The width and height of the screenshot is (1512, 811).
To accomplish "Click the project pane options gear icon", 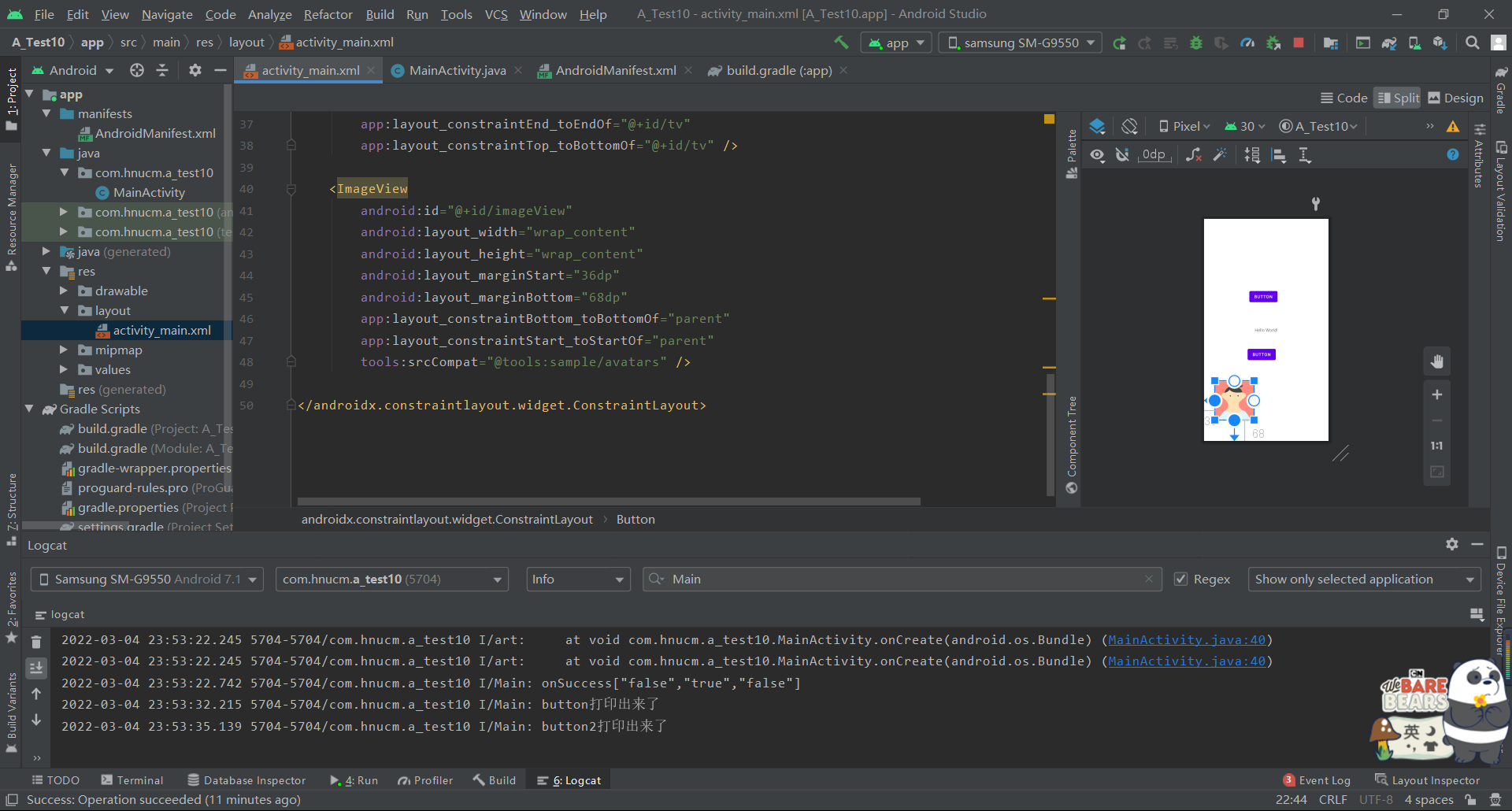I will 195,70.
